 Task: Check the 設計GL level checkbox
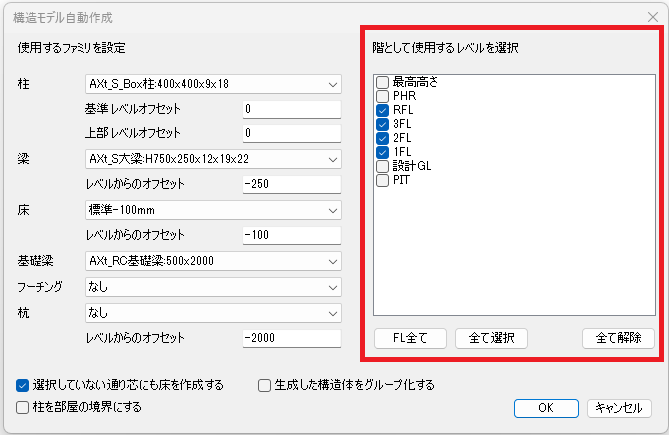(382, 166)
